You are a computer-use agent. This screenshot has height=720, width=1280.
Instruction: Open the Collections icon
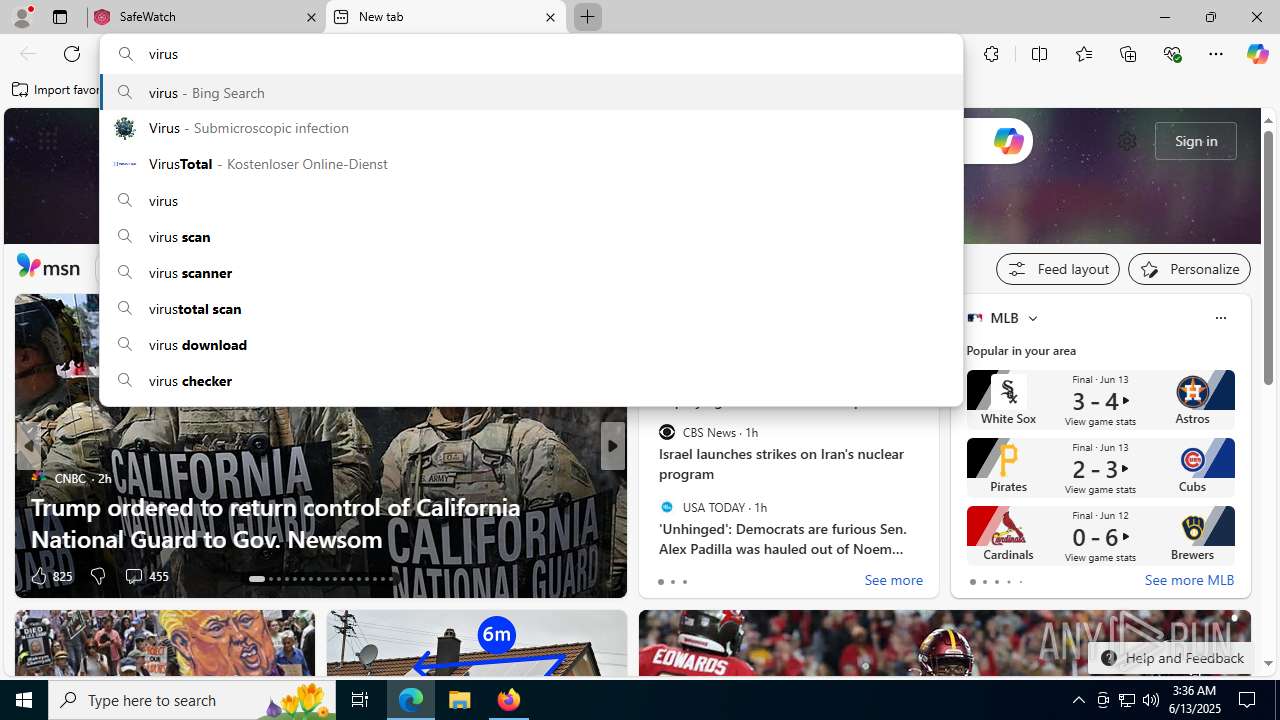pyautogui.click(x=1128, y=54)
